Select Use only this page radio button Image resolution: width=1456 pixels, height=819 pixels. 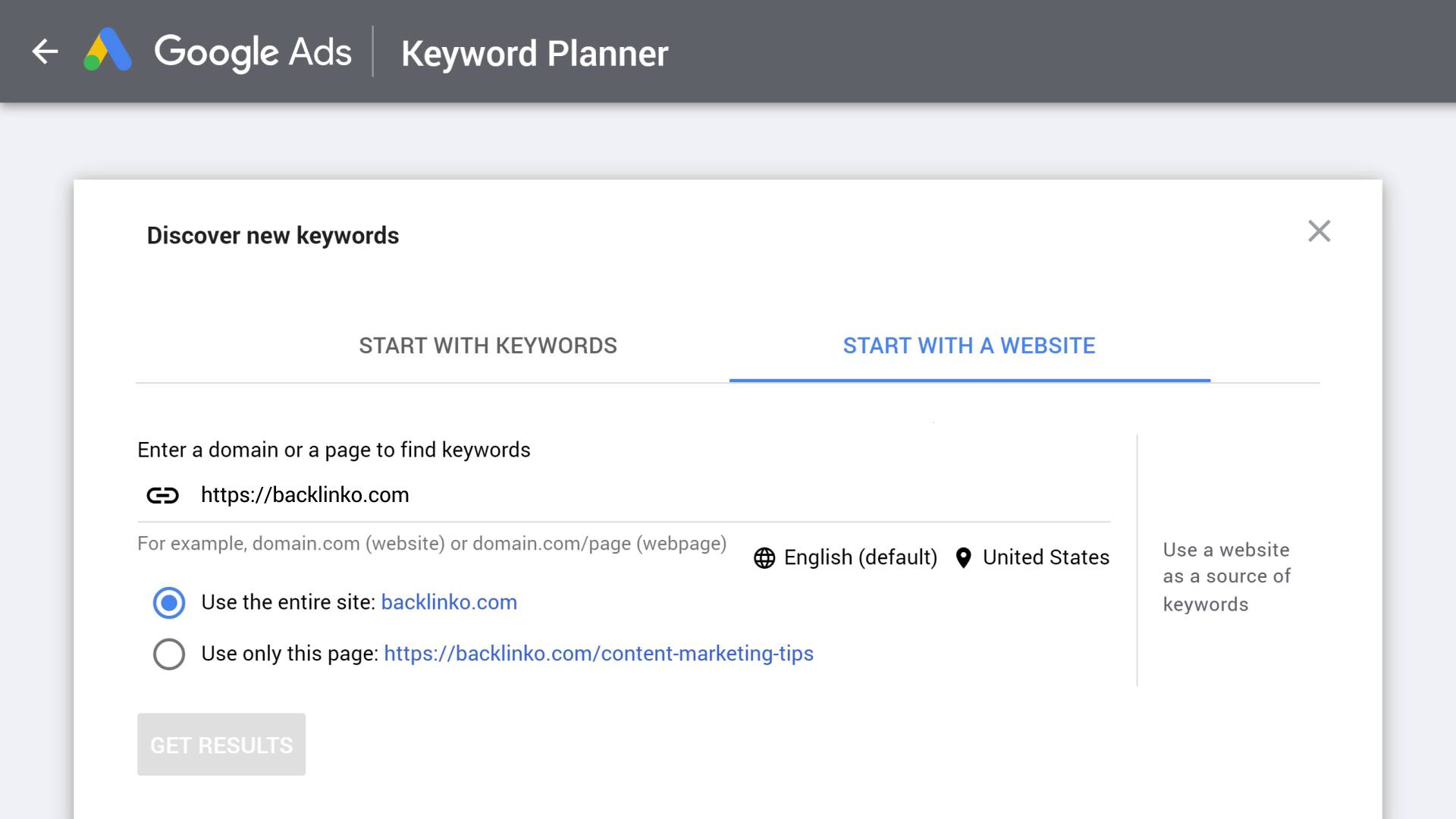pyautogui.click(x=169, y=654)
